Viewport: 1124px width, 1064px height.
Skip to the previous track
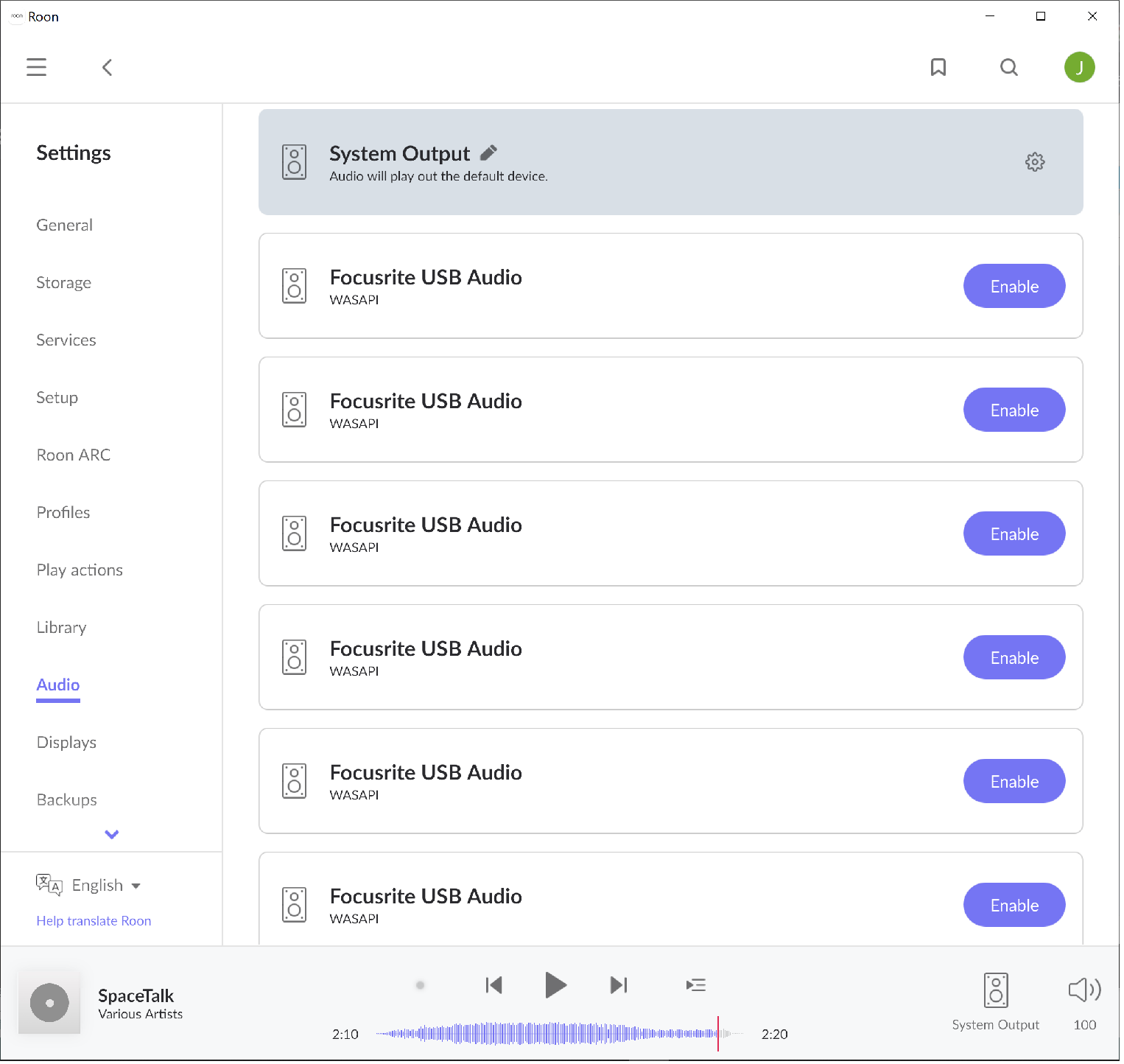click(493, 985)
